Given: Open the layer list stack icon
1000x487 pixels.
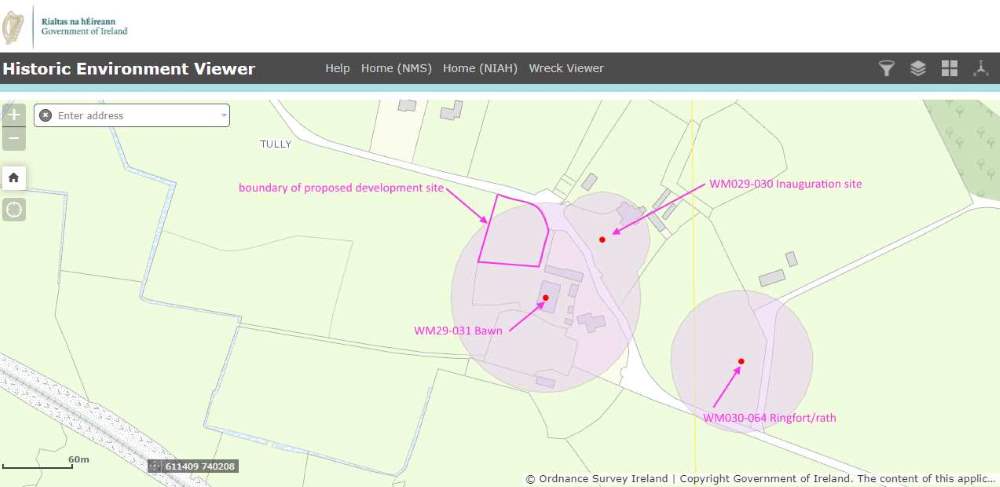Looking at the screenshot, I should click(x=918, y=68).
